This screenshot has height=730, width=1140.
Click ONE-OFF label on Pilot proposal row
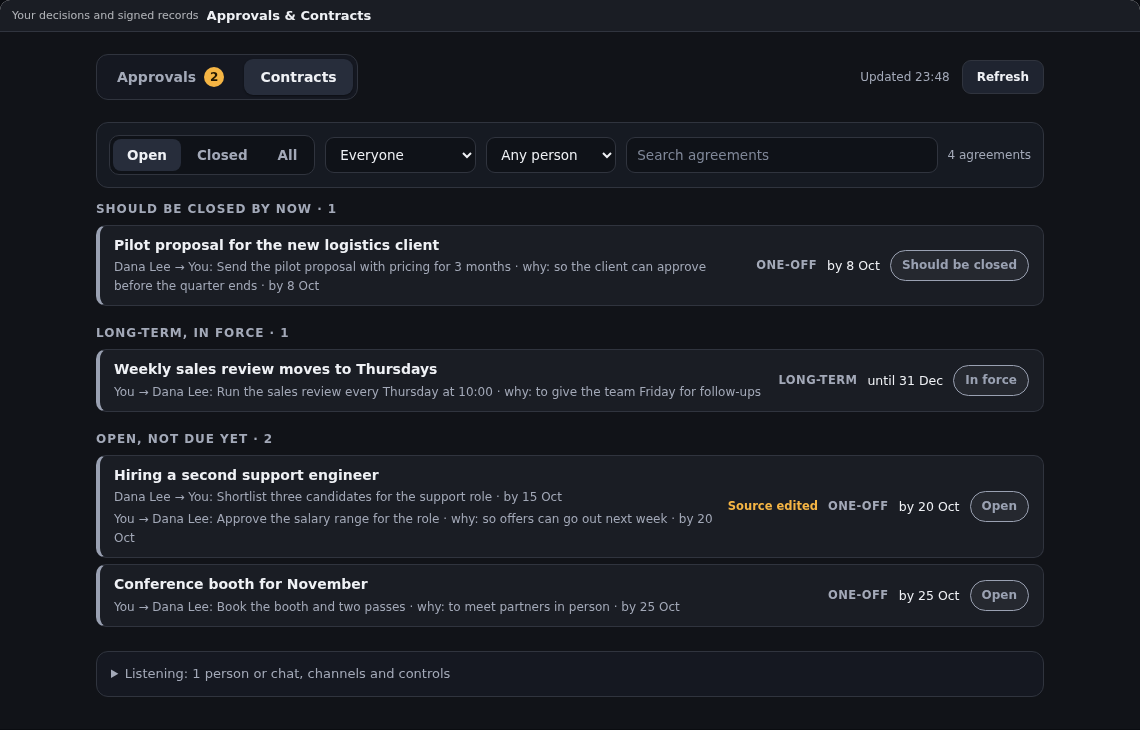(x=786, y=265)
